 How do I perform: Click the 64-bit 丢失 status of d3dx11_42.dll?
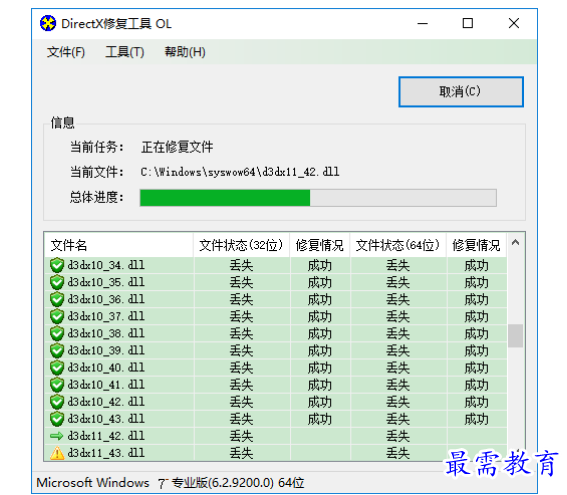pos(398,436)
